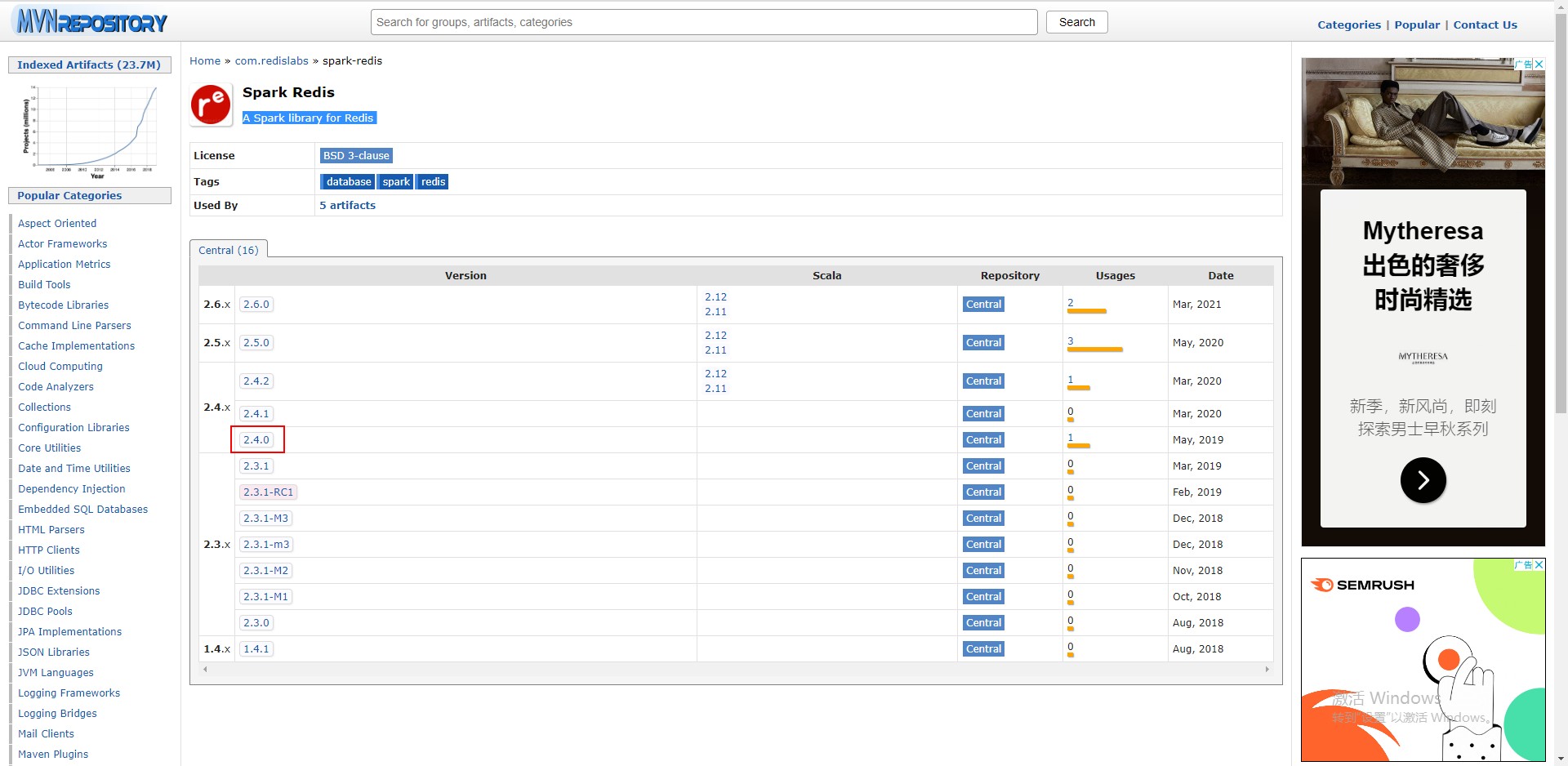The width and height of the screenshot is (1568, 766).
Task: Open the Contact Us navigation link
Action: pos(1485,24)
